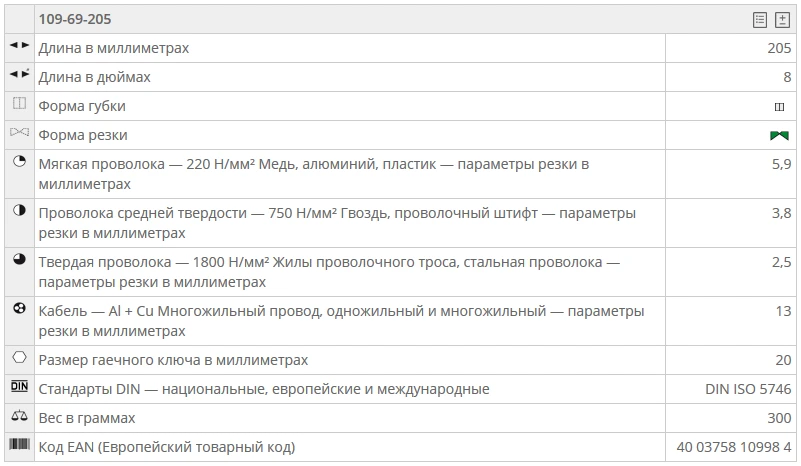Screen dimensions: 801x466
Task: Click the multi-strand cable icon
Action: (x=19, y=309)
